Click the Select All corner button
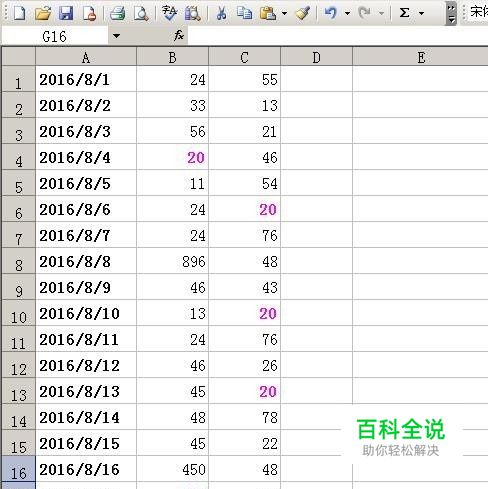The height and width of the screenshot is (489, 488). click(19, 56)
